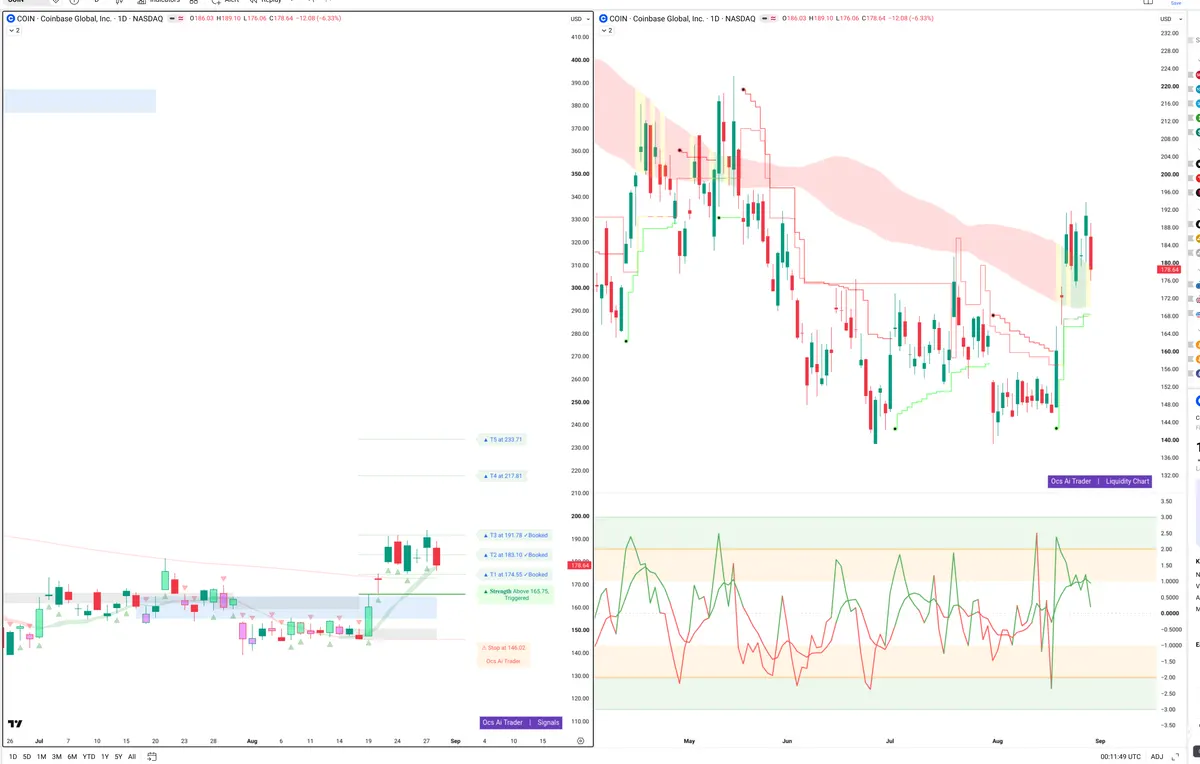The height and width of the screenshot is (764, 1200).
Task: Open left chart settings gear icon
Action: click(581, 741)
